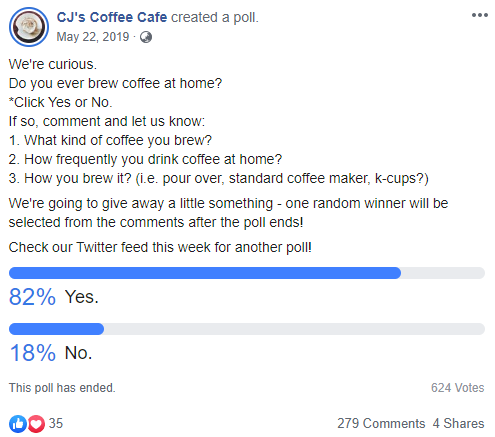Click the public globe privacy icon
This screenshot has width=495, height=437.
pyautogui.click(x=146, y=37)
